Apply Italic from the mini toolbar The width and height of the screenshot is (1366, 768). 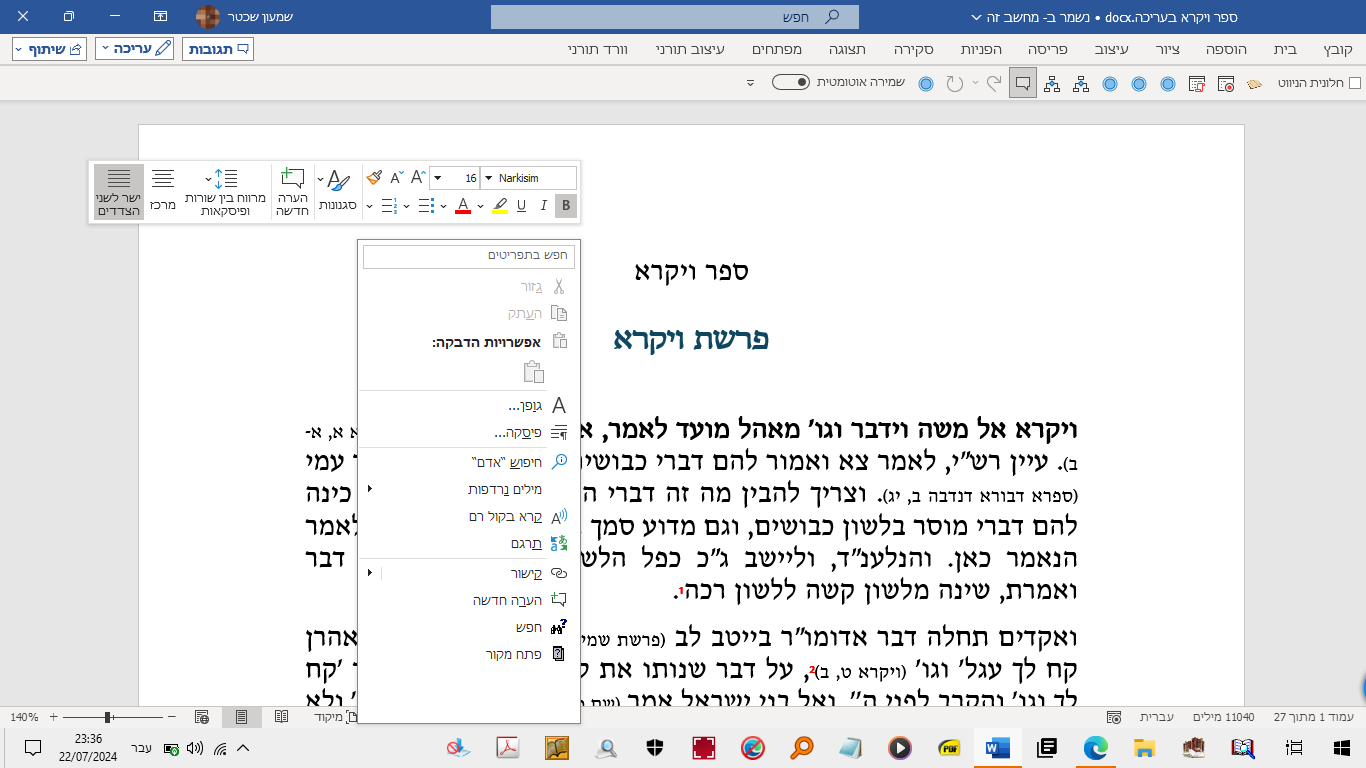coord(544,206)
